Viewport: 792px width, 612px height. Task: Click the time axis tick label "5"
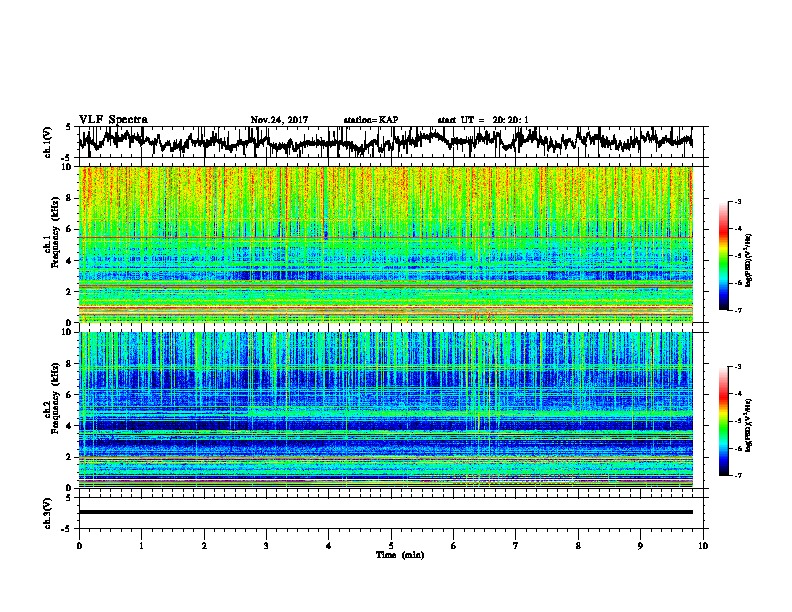pos(391,546)
